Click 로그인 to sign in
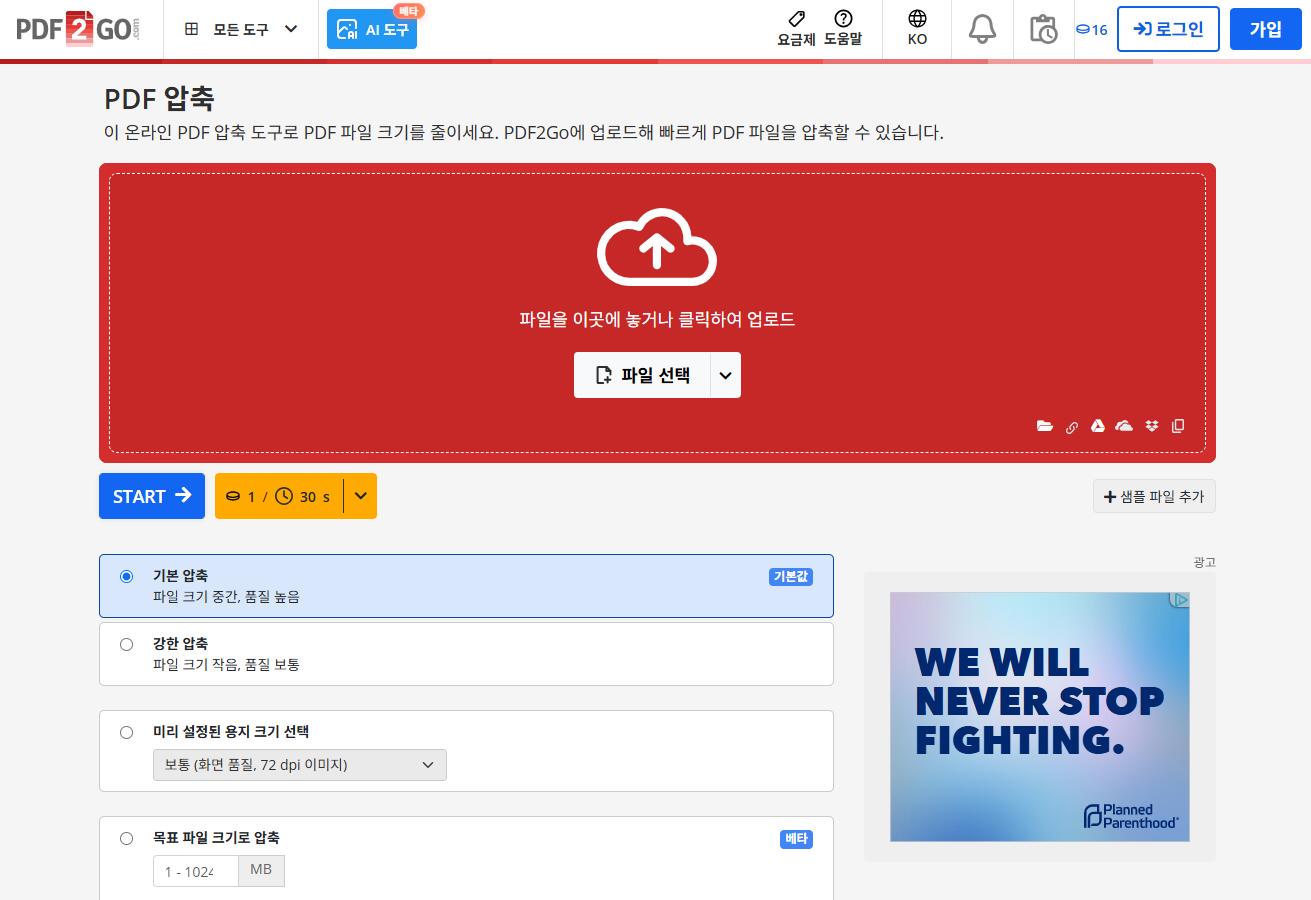1311x900 pixels. tap(1168, 29)
